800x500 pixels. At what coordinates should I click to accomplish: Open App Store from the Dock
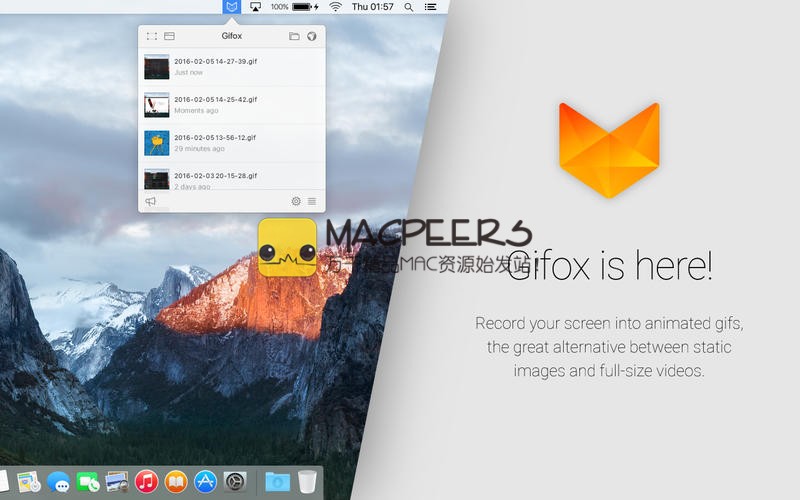(x=205, y=481)
